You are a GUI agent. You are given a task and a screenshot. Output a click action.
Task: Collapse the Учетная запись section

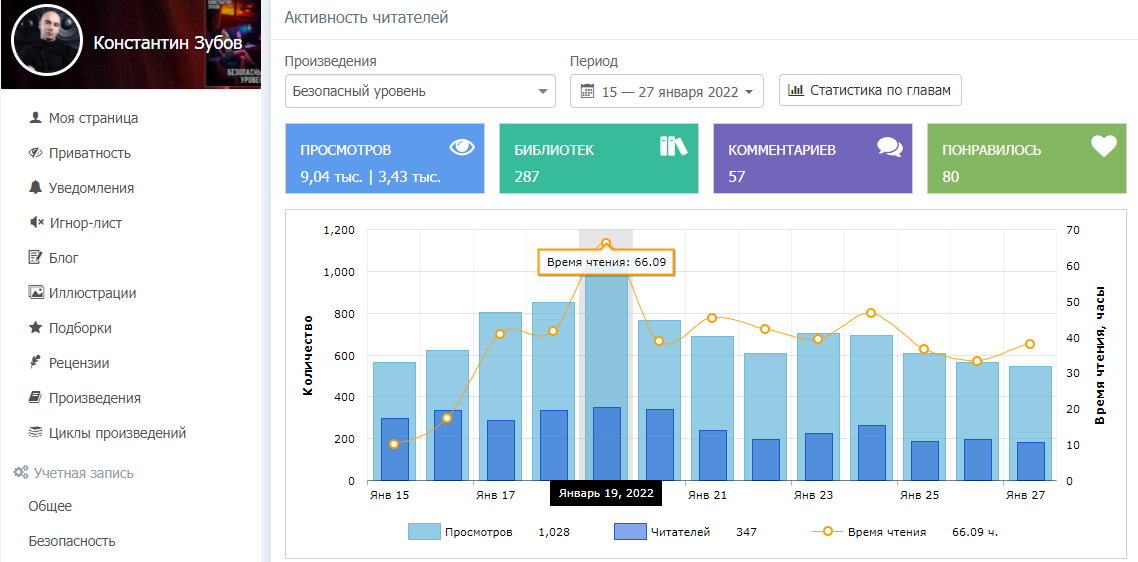(82, 473)
